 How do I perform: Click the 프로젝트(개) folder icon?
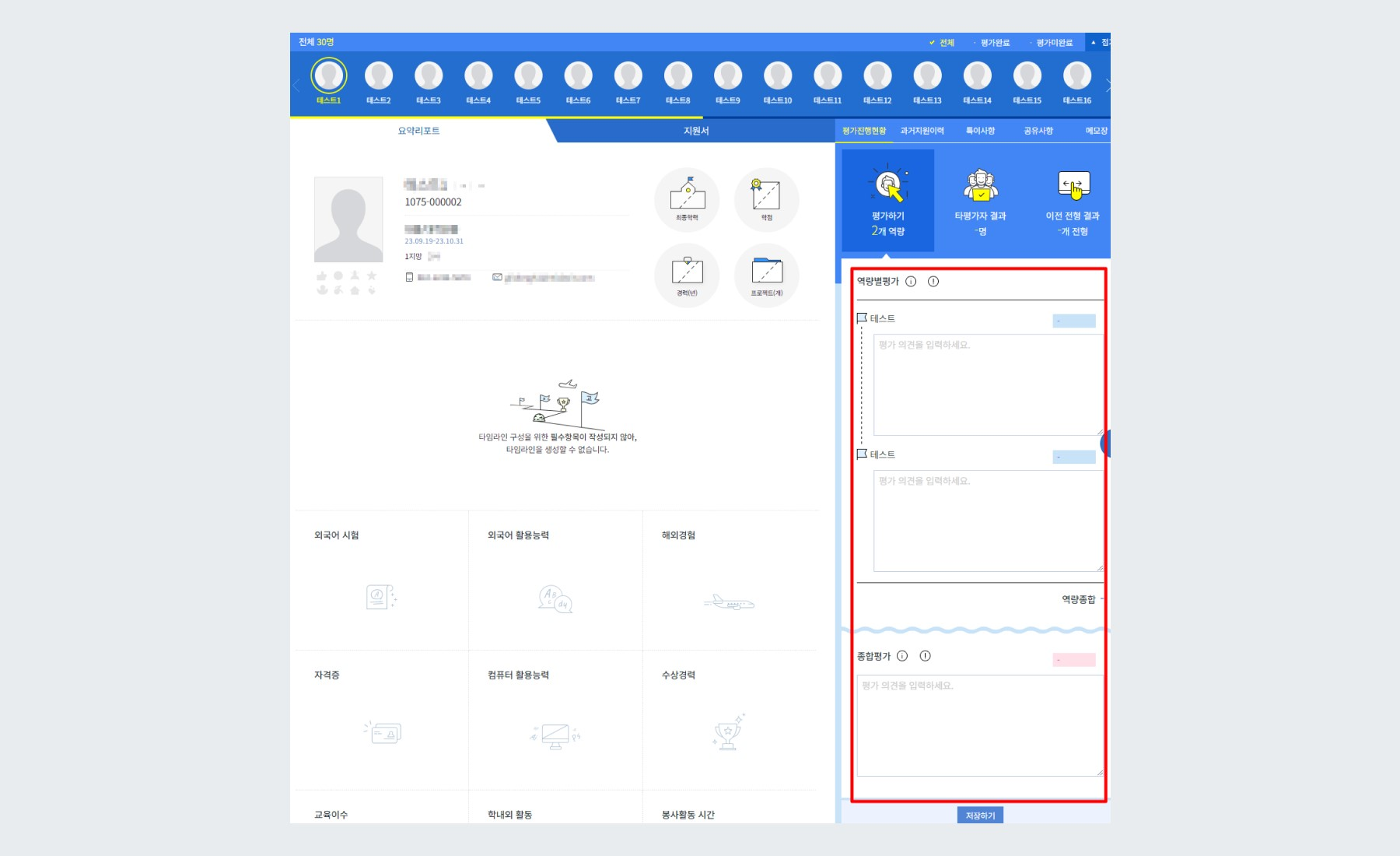point(766,275)
